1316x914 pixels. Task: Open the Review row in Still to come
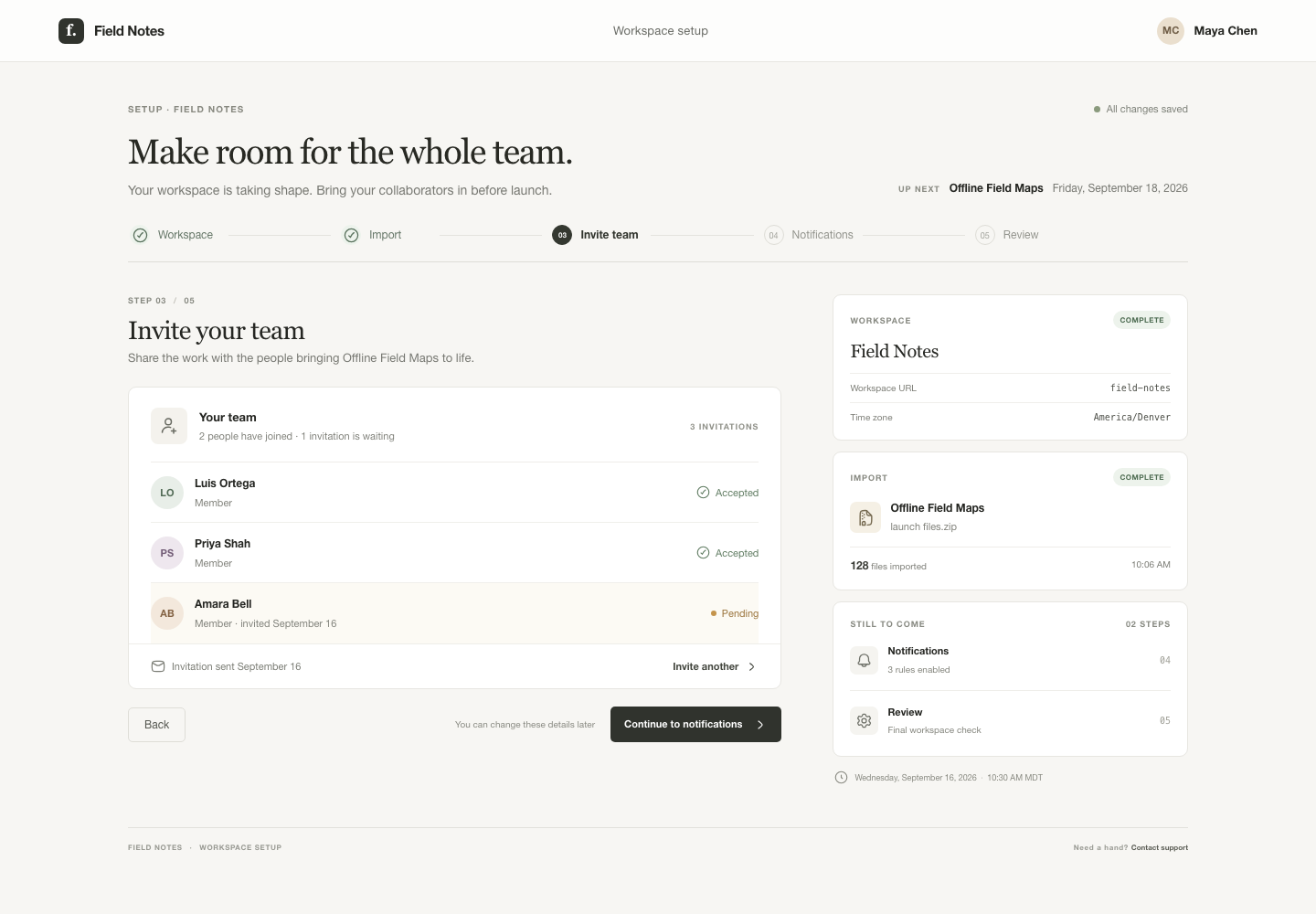coord(1010,720)
